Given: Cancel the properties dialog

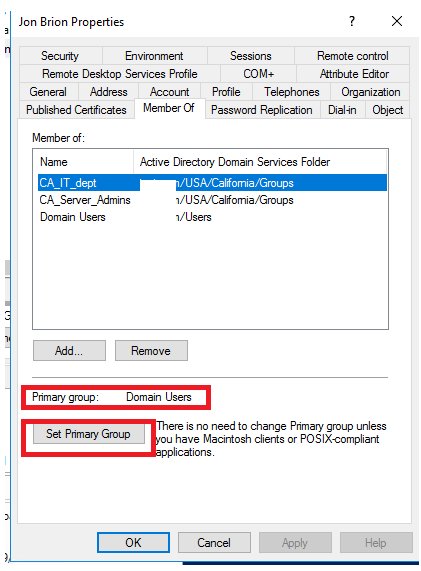Looking at the screenshot, I should tap(214, 543).
